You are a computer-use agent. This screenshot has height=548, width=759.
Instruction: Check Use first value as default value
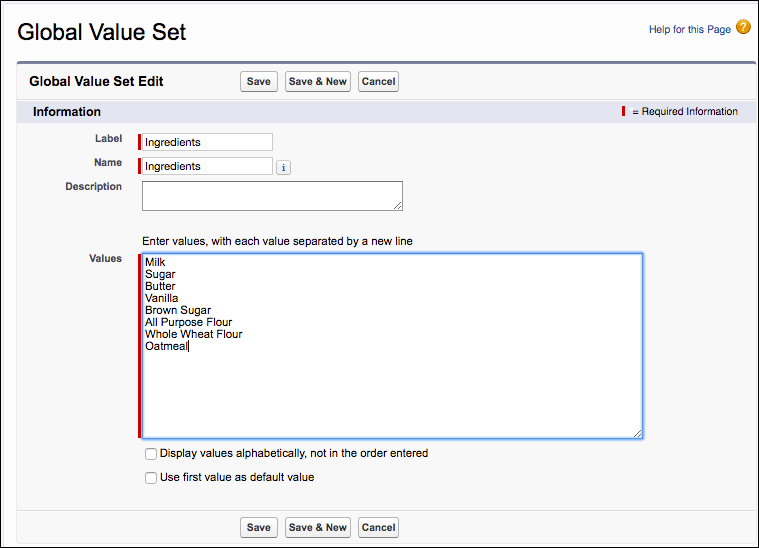[151, 478]
